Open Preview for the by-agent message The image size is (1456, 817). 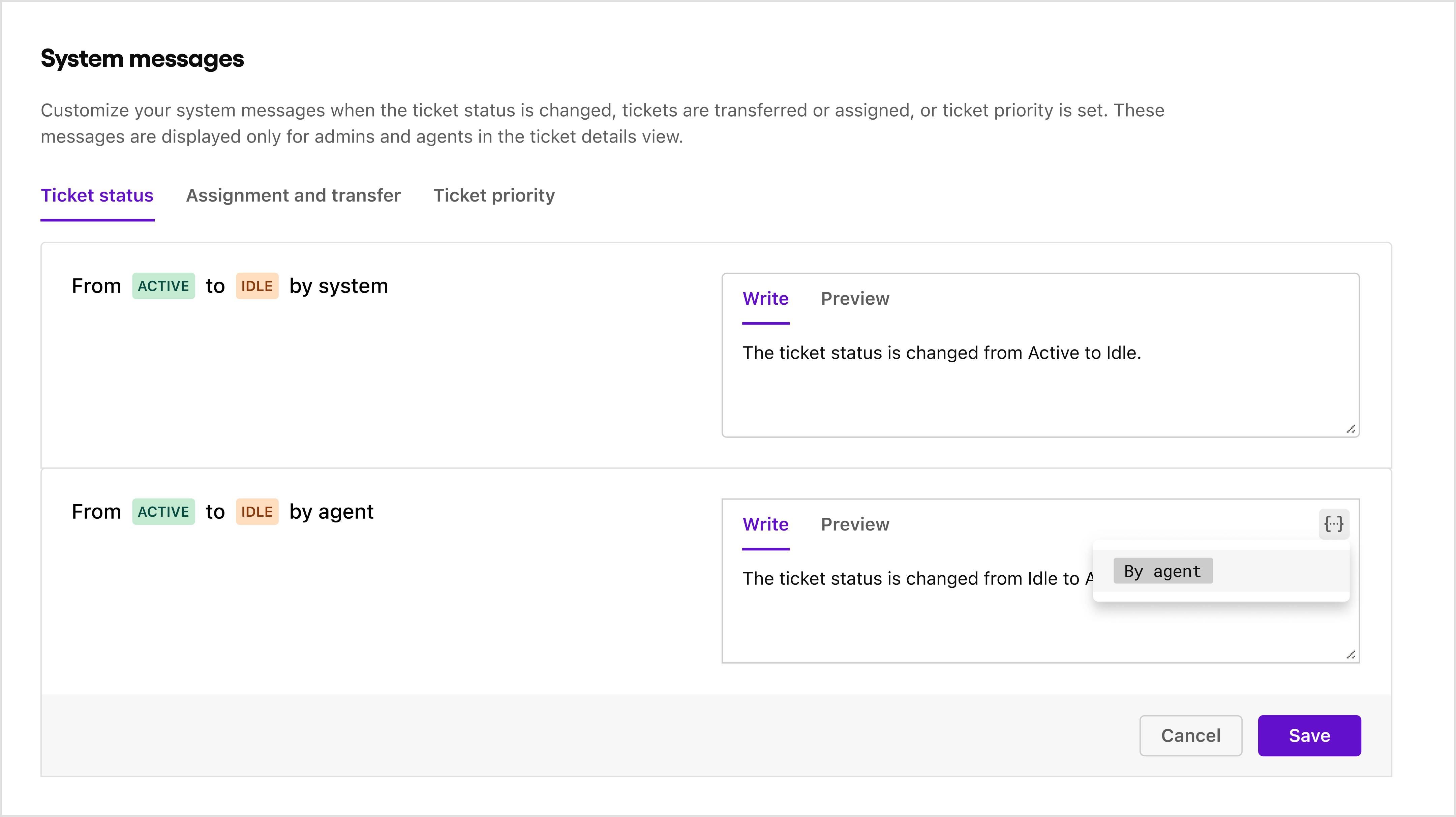coord(855,525)
